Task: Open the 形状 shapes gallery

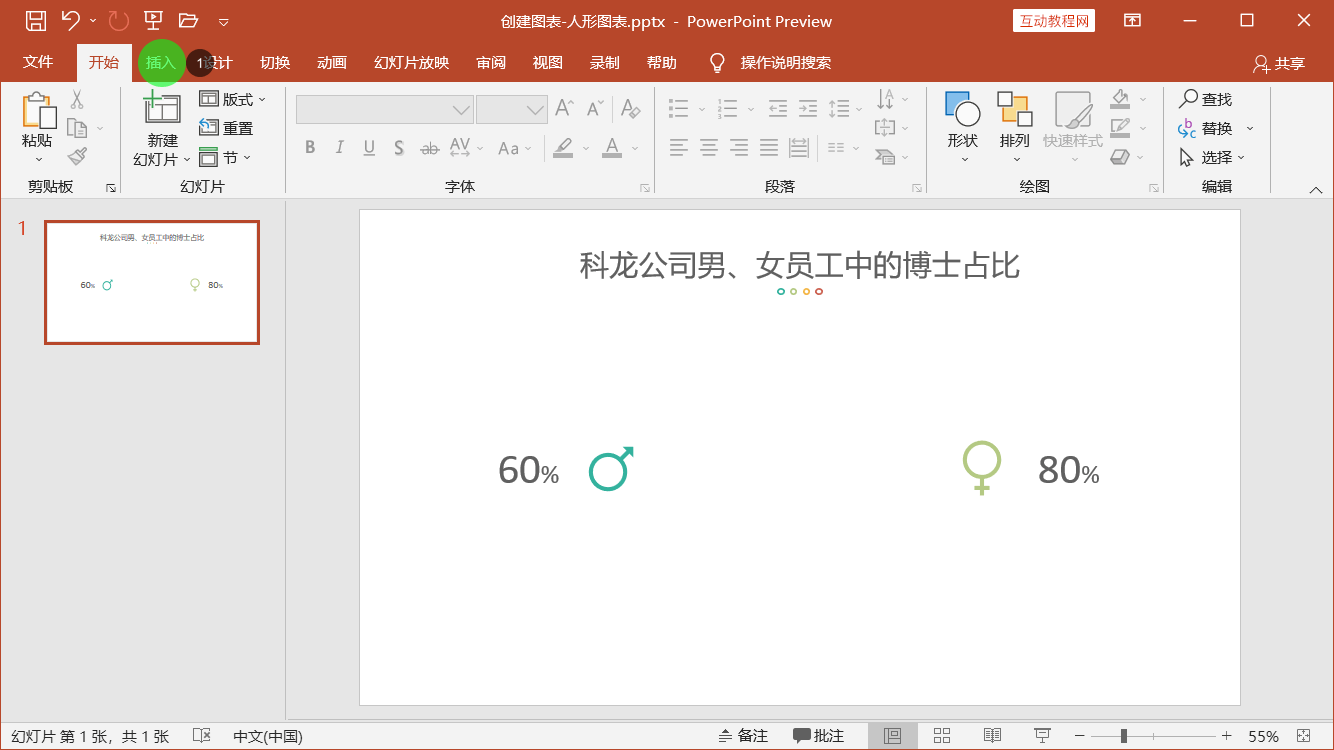Action: click(963, 127)
